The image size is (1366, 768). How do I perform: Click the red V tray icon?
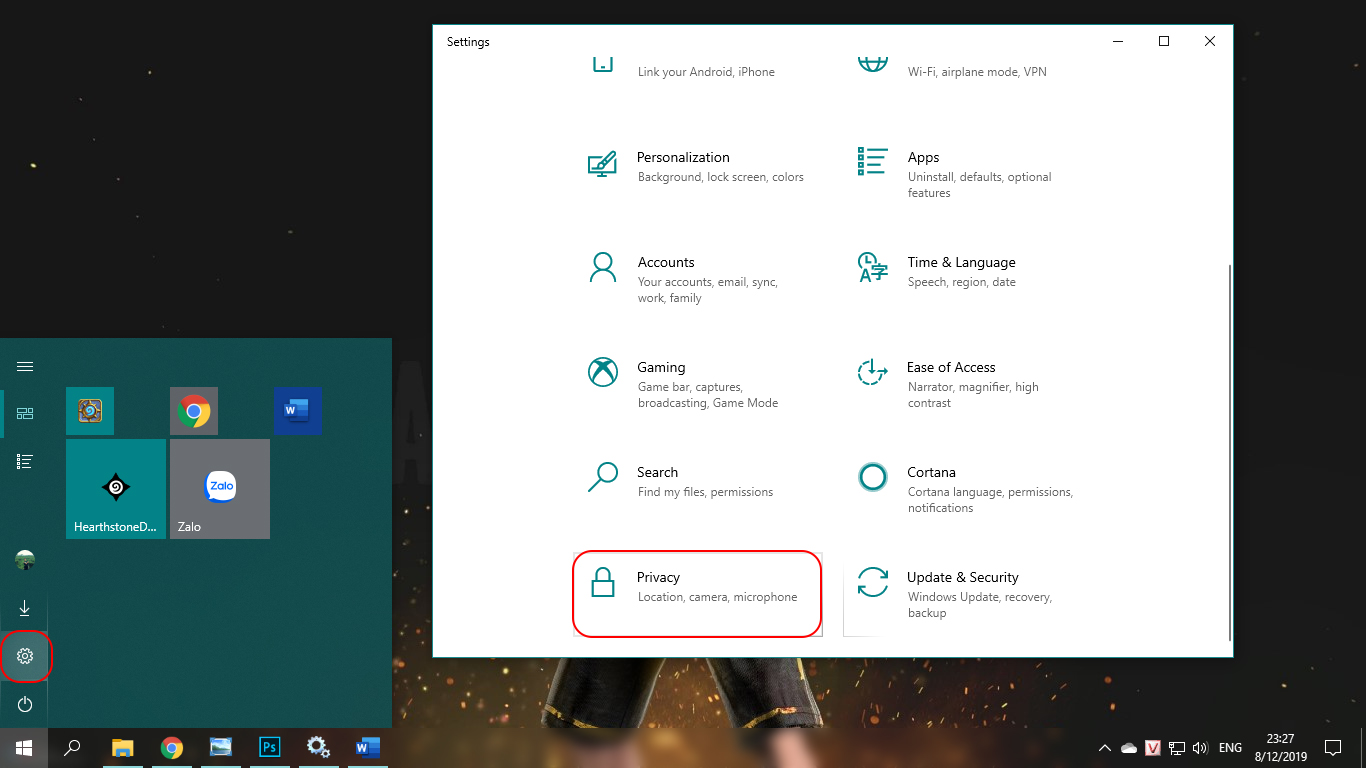(1153, 748)
